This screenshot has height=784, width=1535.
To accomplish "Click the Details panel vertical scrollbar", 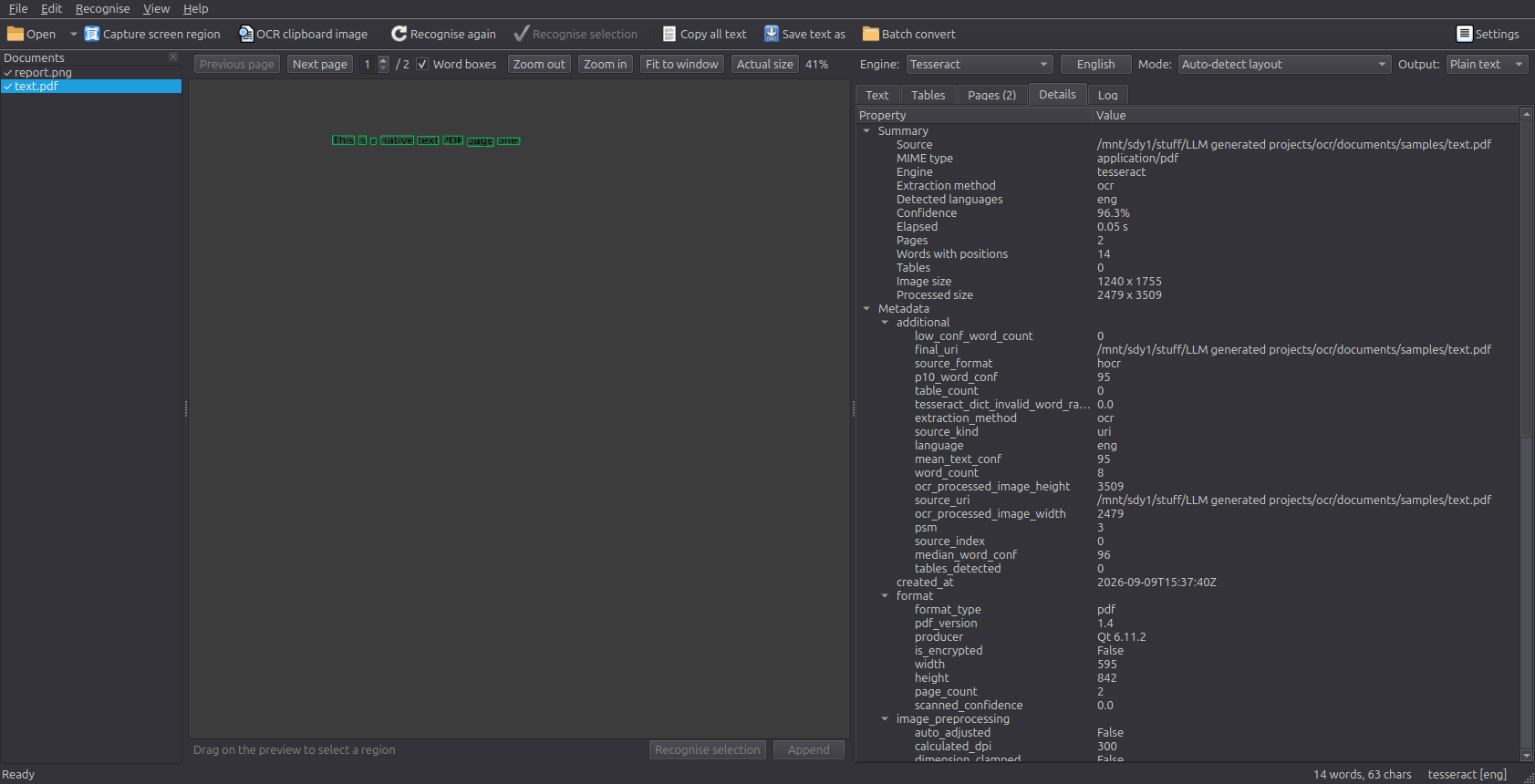I will [x=1526, y=279].
